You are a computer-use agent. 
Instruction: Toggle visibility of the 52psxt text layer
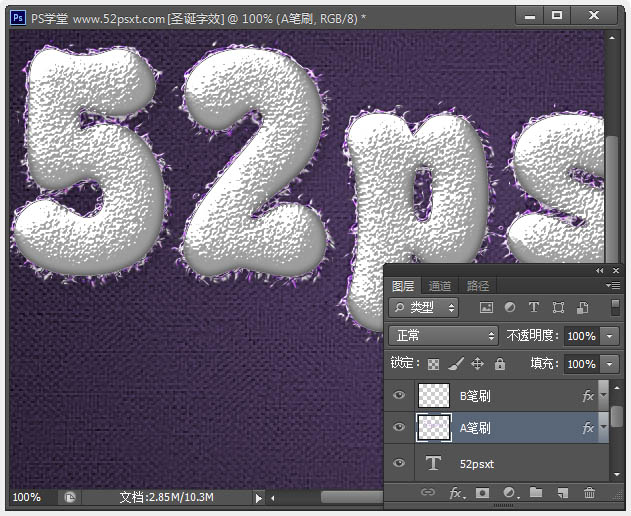coord(400,463)
